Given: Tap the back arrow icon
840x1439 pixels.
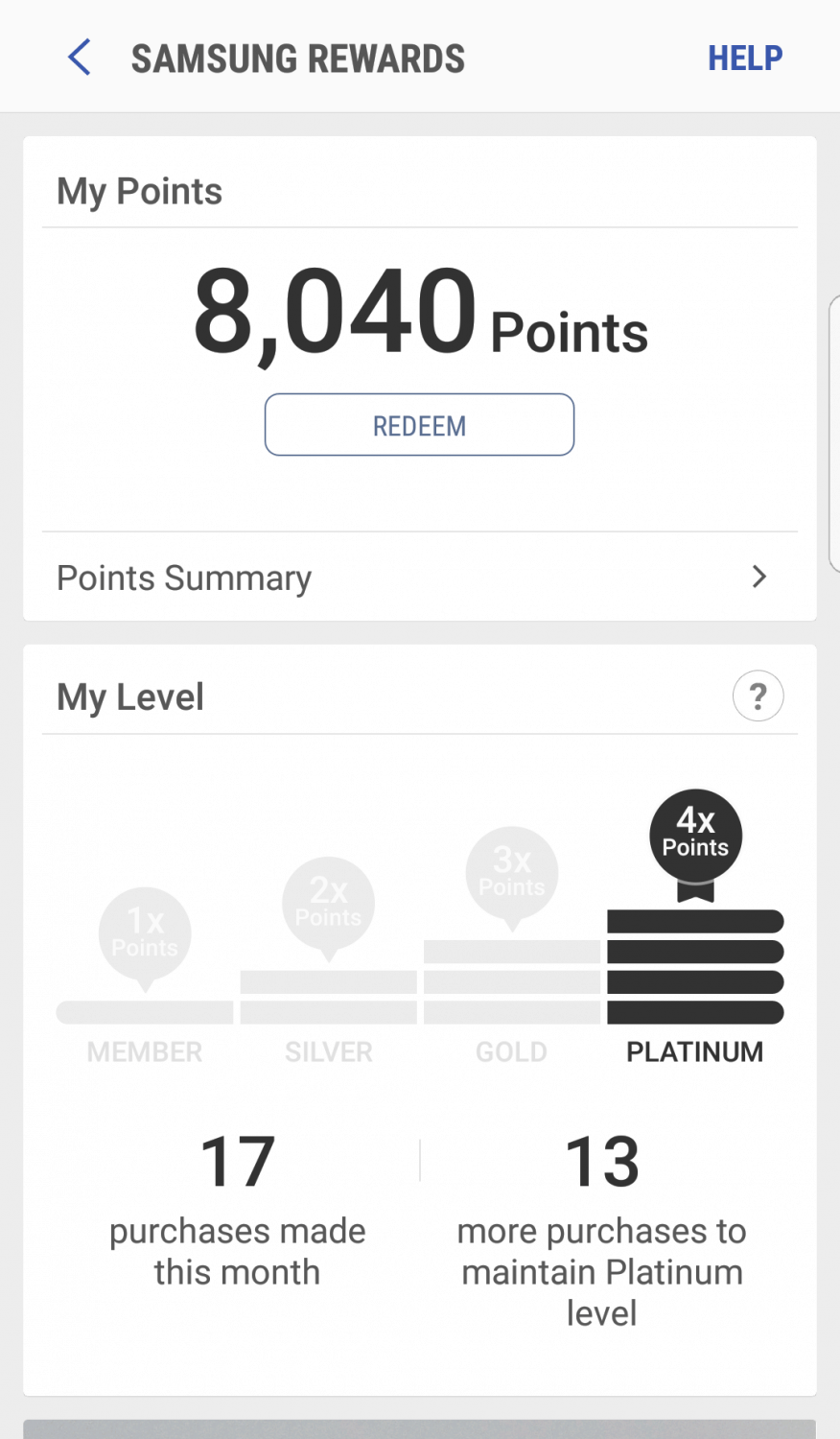Looking at the screenshot, I should pos(80,58).
